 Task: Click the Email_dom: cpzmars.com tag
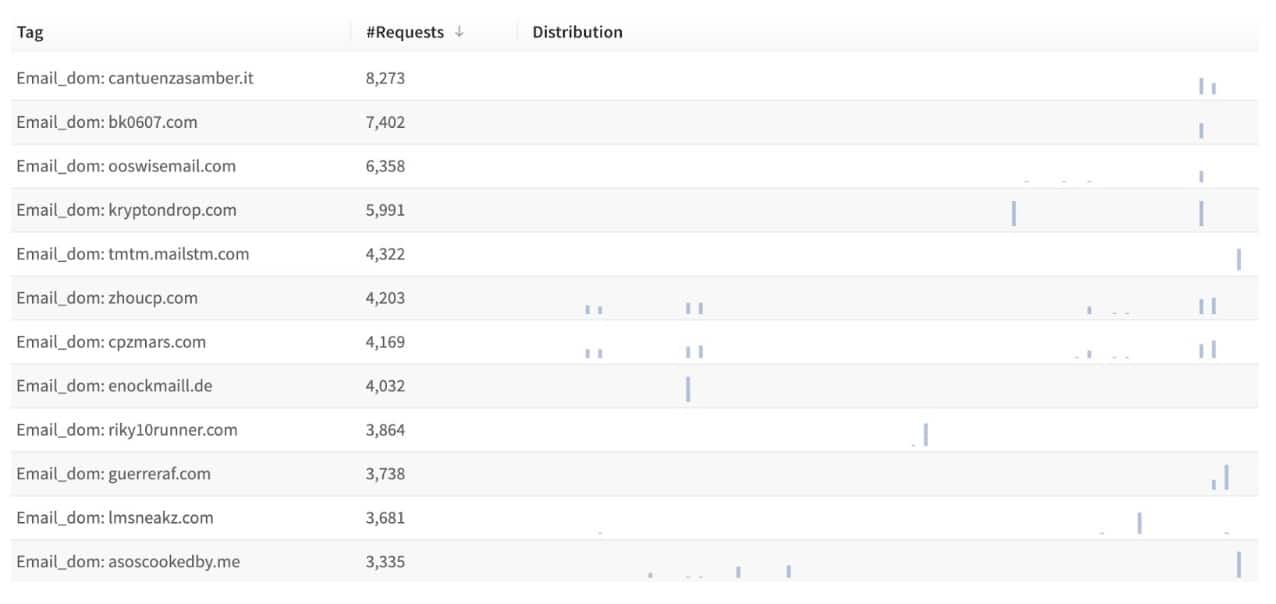110,342
